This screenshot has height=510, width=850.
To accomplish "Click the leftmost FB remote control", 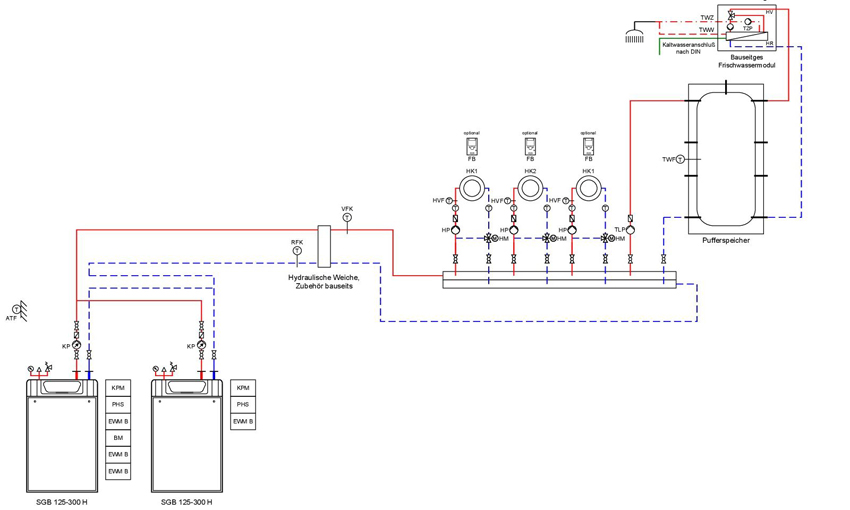I will pos(472,146).
